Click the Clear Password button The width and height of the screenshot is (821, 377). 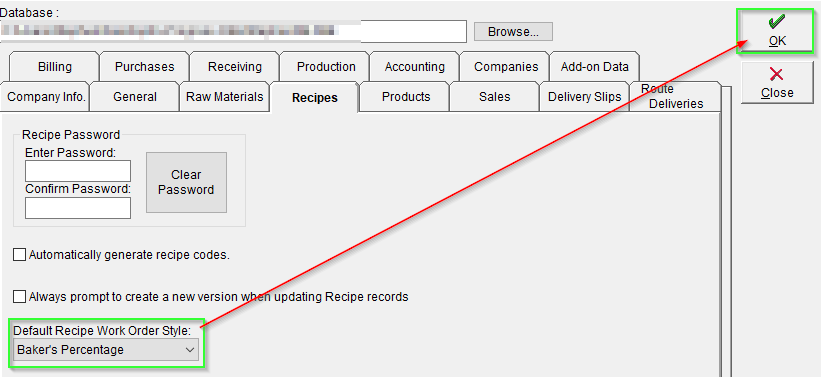[x=186, y=182]
